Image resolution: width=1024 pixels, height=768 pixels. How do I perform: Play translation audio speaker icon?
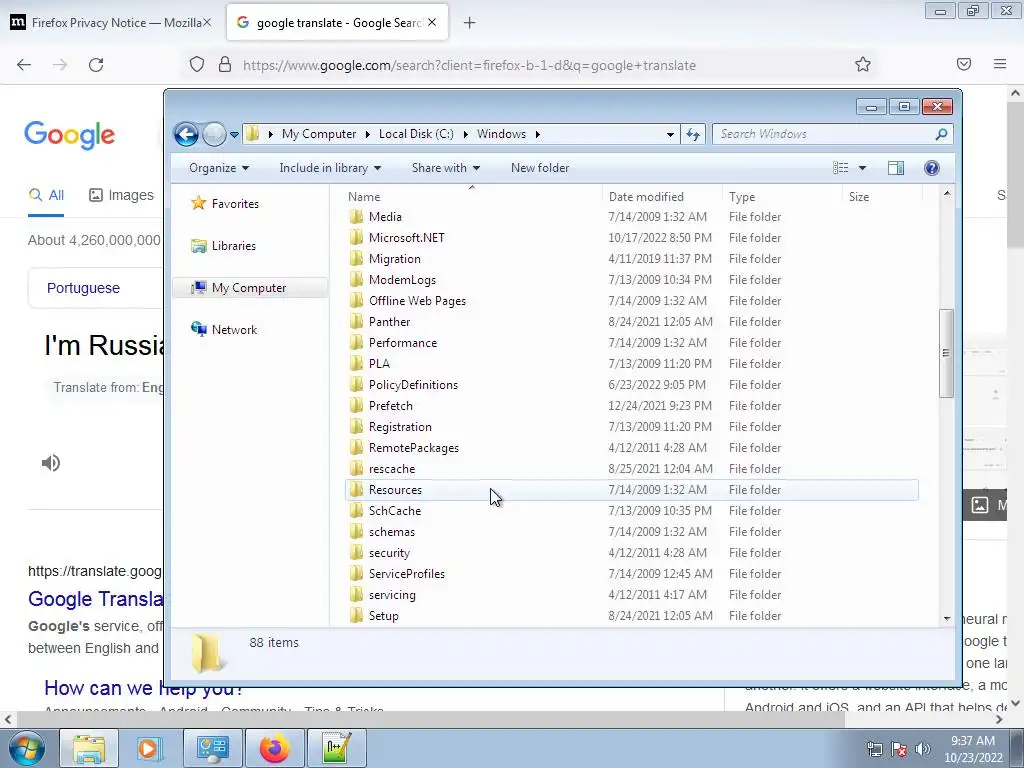pyautogui.click(x=51, y=463)
